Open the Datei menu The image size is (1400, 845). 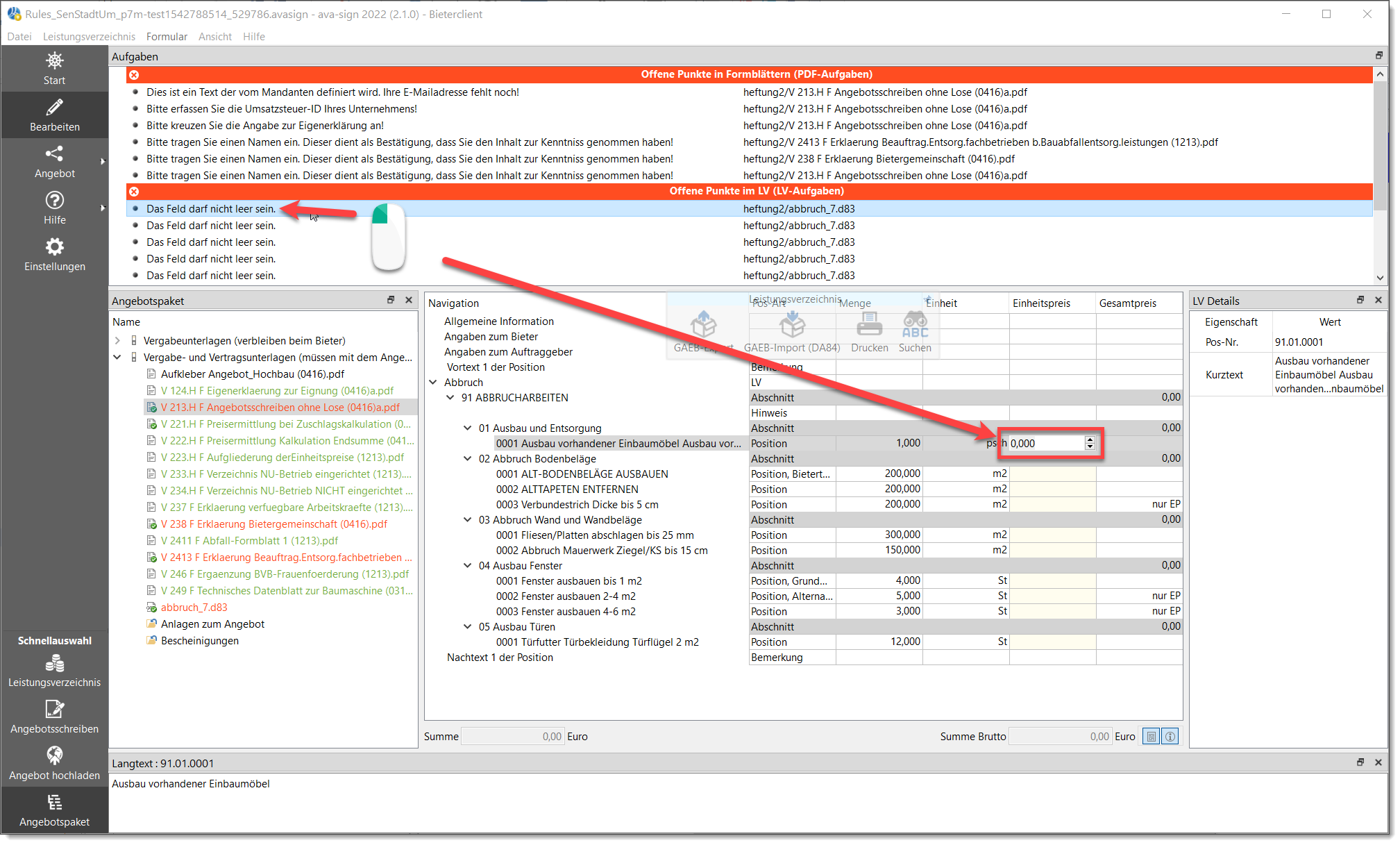(19, 36)
